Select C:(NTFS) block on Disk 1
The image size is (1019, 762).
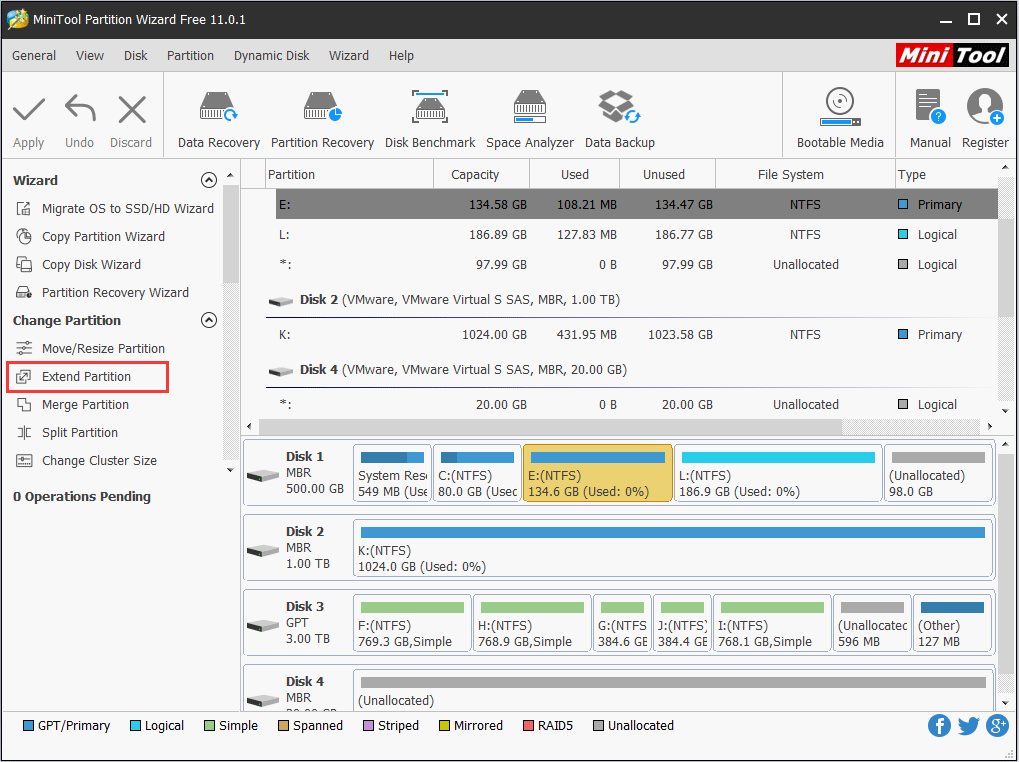(x=477, y=473)
